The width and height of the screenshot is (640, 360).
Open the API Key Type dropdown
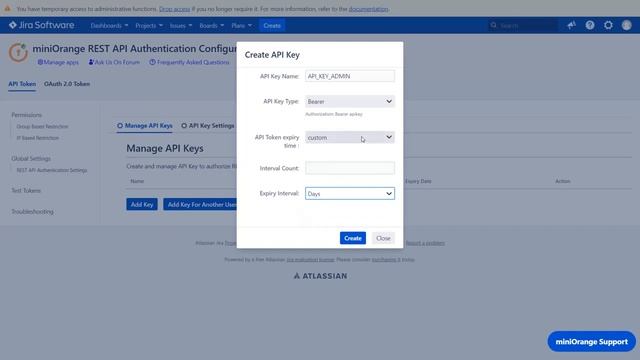point(350,101)
